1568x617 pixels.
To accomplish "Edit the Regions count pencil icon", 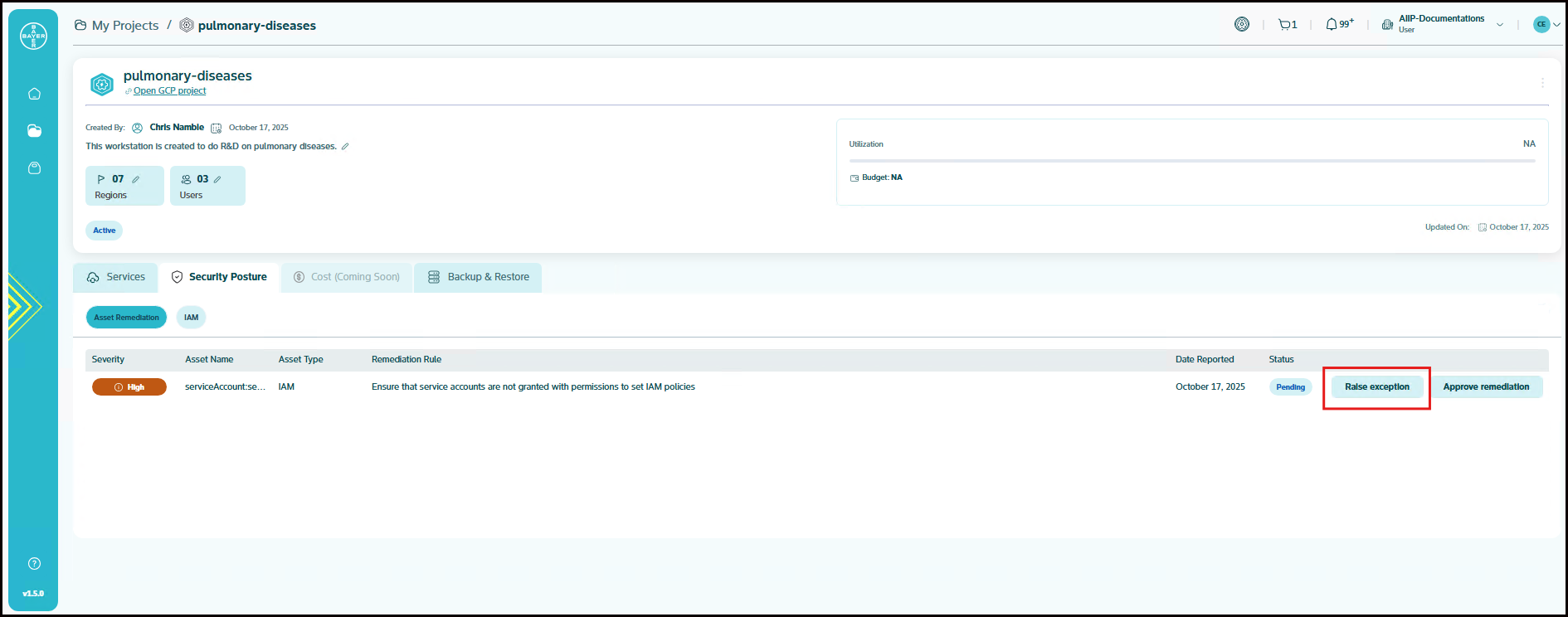I will 136,179.
